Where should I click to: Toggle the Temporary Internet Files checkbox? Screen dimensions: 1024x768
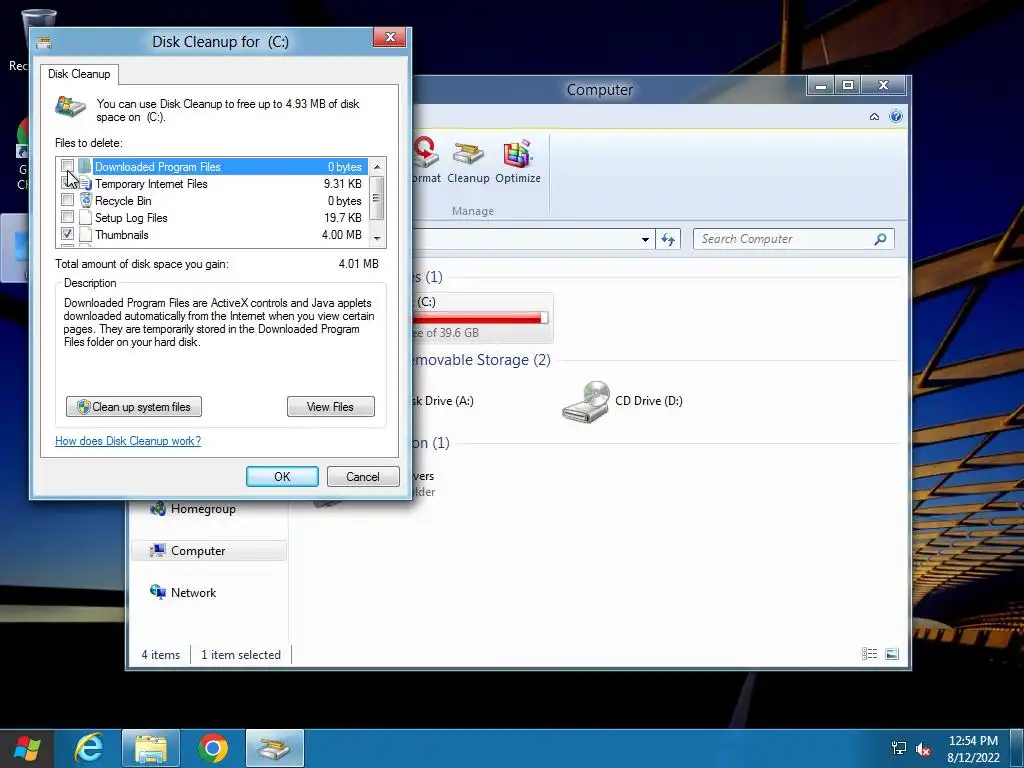pyautogui.click(x=67, y=183)
